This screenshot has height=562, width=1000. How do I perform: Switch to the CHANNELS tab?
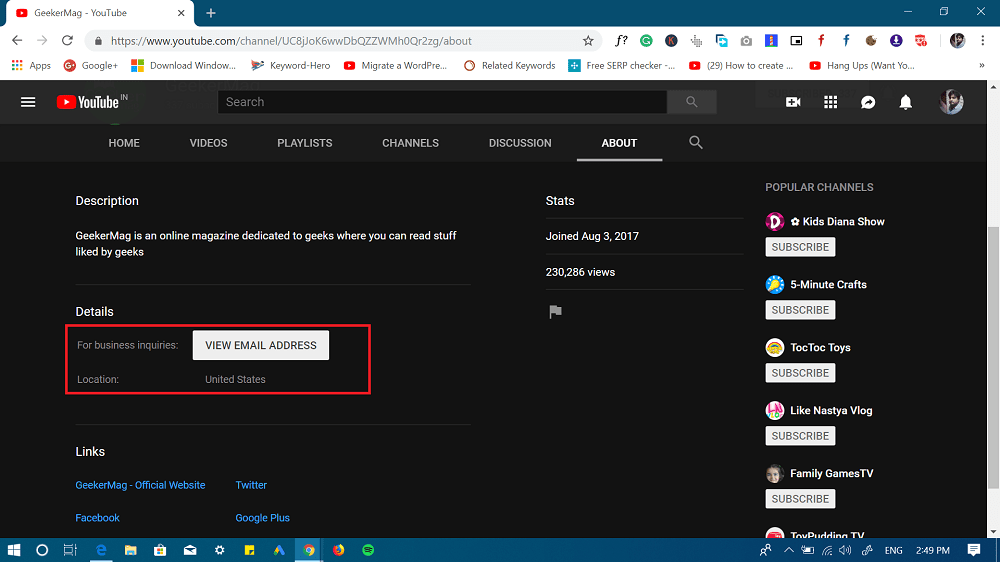[x=410, y=143]
